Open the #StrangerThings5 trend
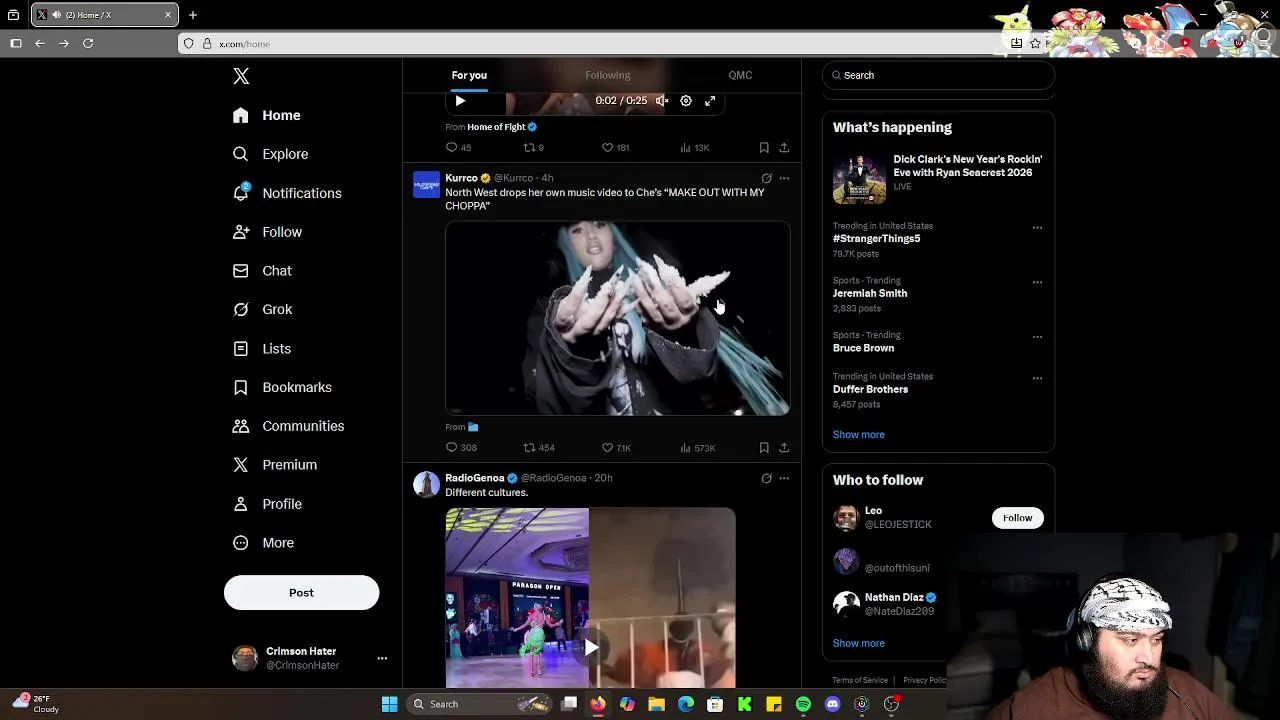The image size is (1280, 720). [x=876, y=239]
